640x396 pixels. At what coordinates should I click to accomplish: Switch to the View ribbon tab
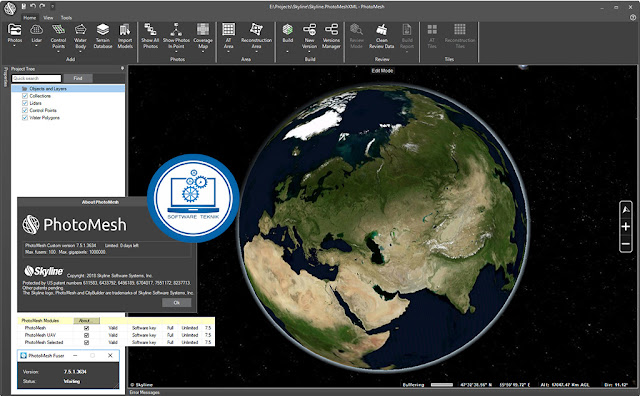coord(48,18)
